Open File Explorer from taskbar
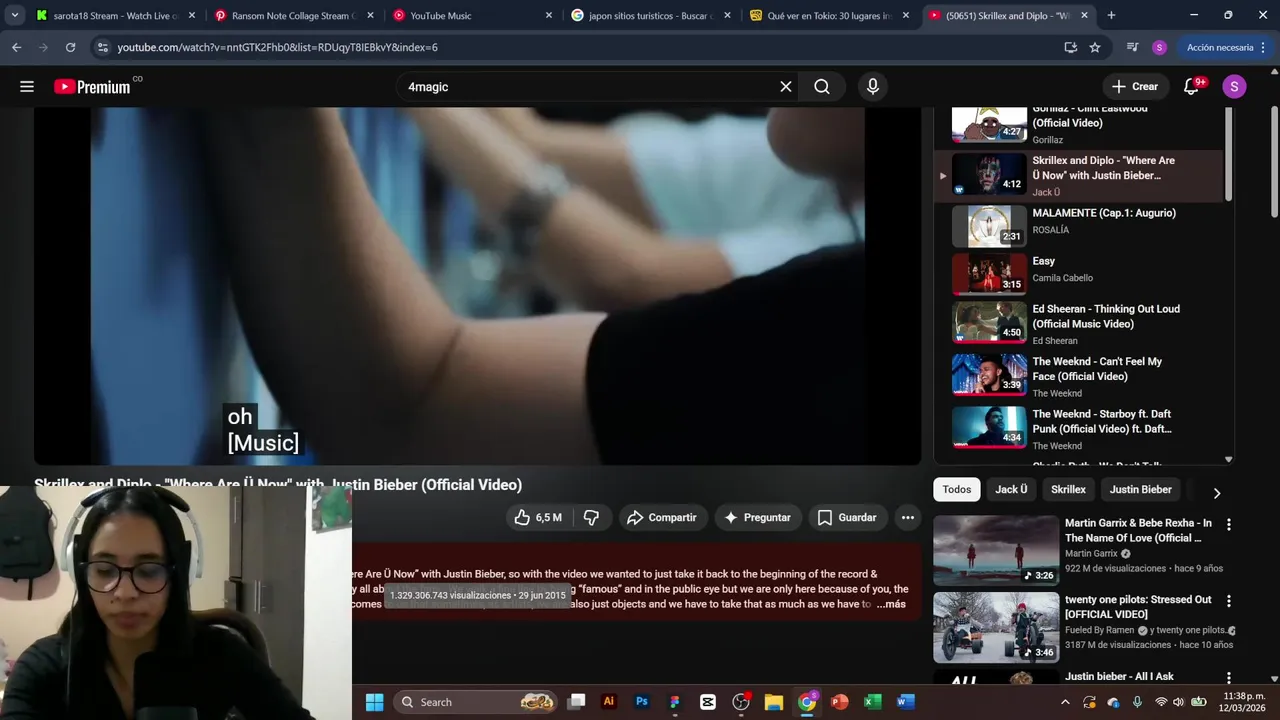Viewport: 1280px width, 720px height. click(774, 702)
